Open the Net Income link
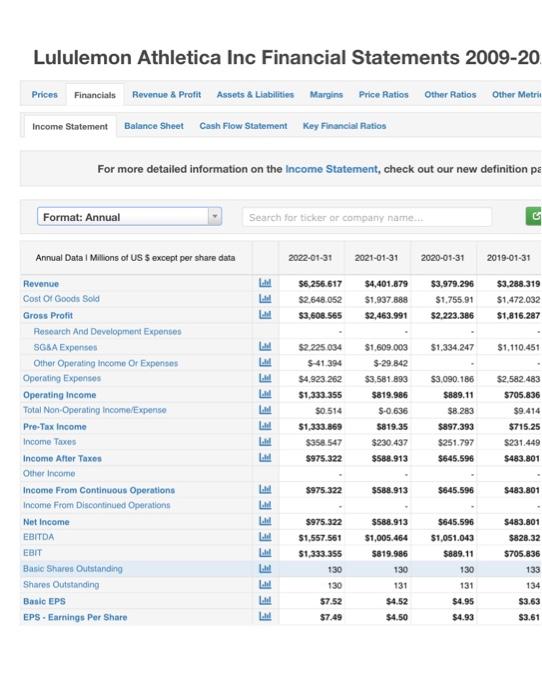 pos(46,522)
